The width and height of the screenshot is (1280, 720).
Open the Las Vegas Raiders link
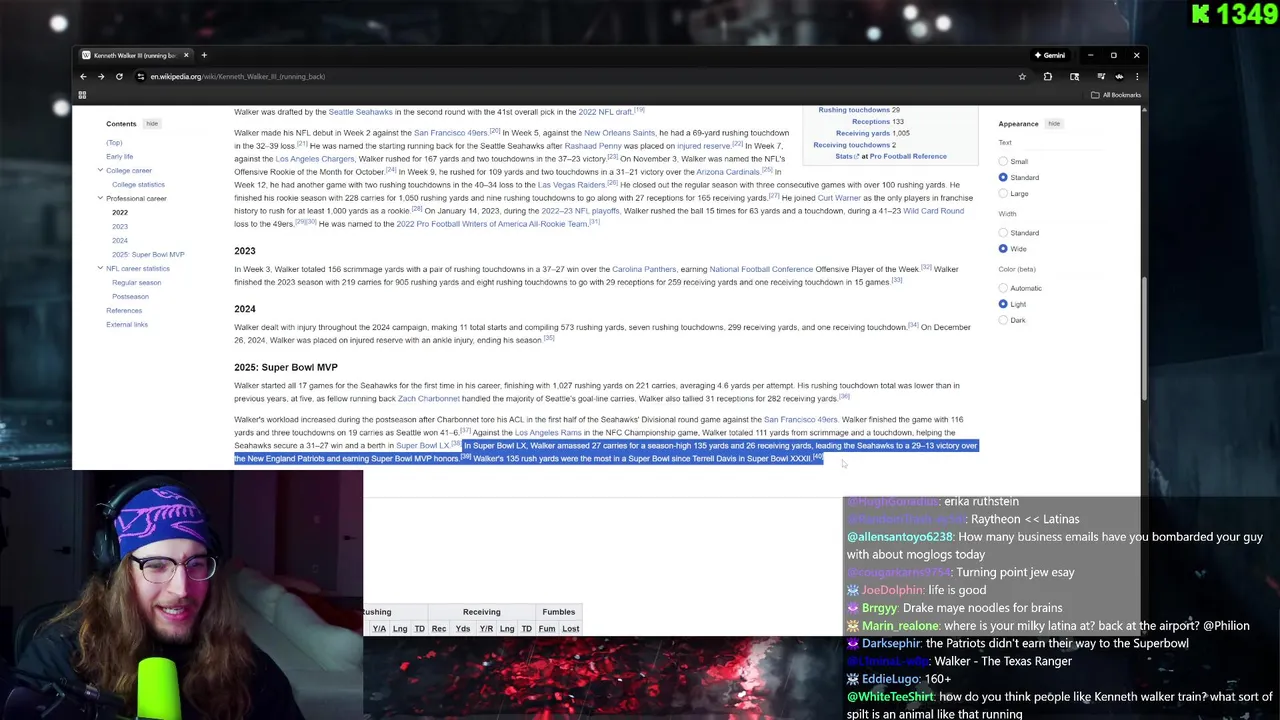point(571,185)
